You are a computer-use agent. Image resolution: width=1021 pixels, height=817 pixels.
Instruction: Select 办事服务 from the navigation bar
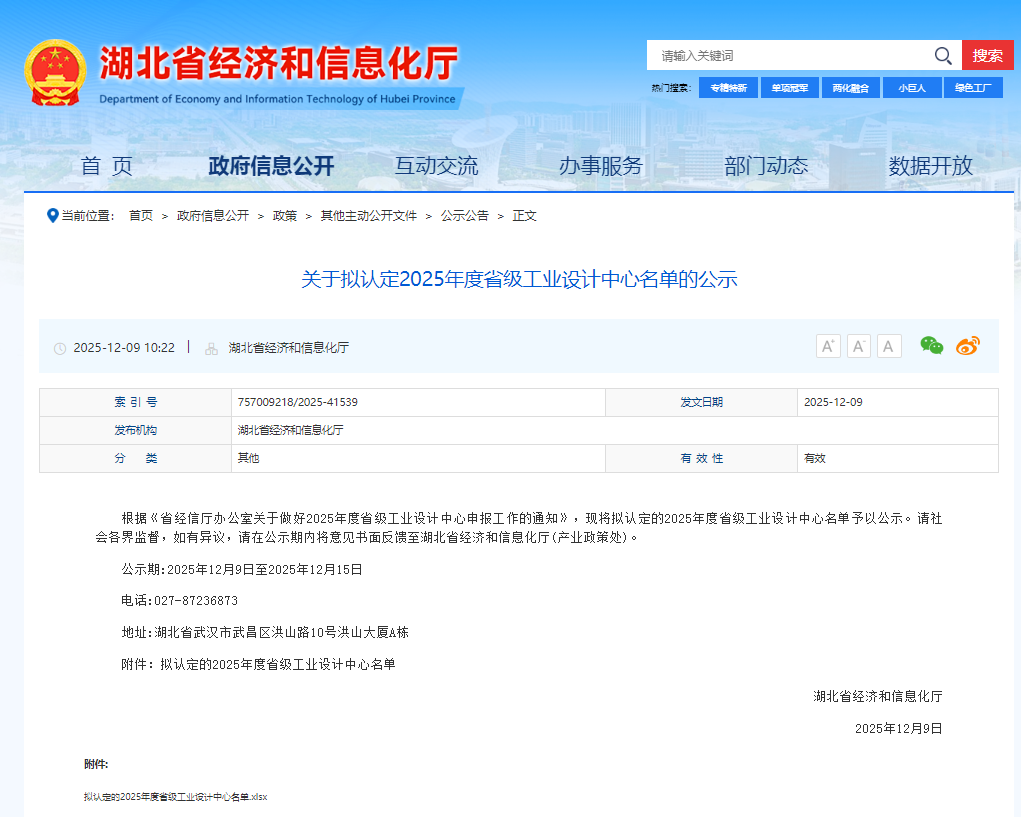600,166
